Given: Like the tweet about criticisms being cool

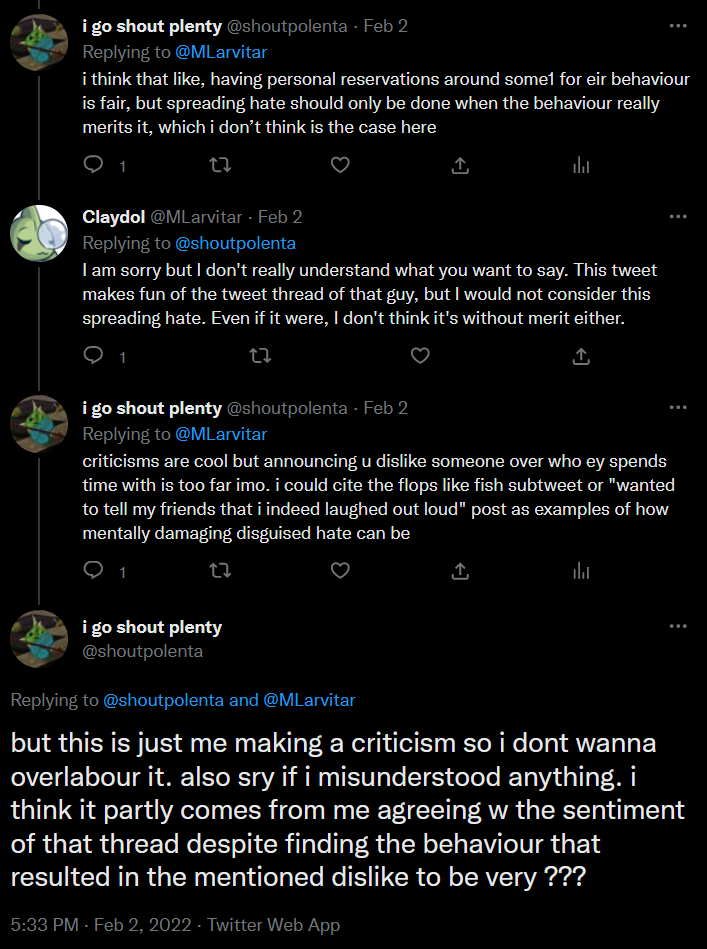Looking at the screenshot, I should pyautogui.click(x=340, y=570).
